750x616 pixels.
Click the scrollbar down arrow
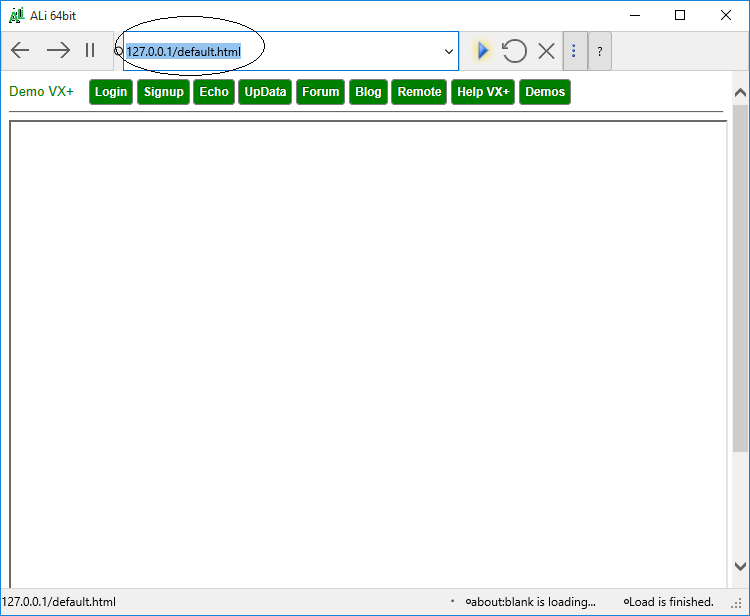coord(740,566)
